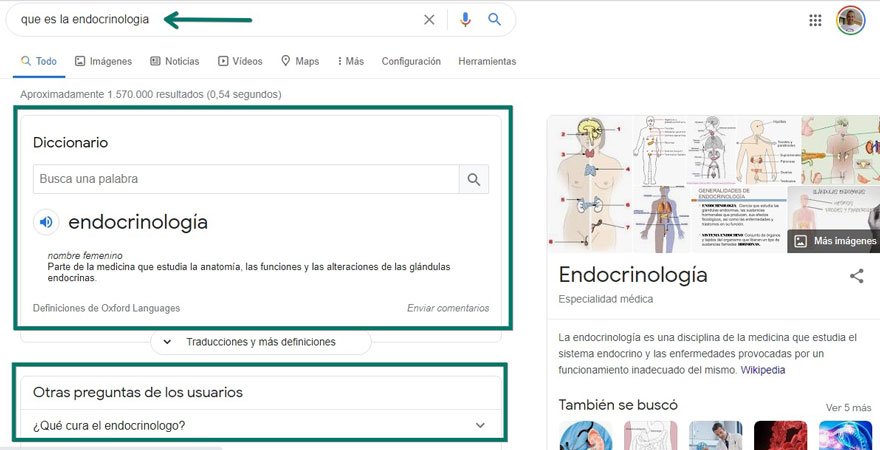
Task: Click the 'Diccionario' heading
Action: click(x=70, y=143)
